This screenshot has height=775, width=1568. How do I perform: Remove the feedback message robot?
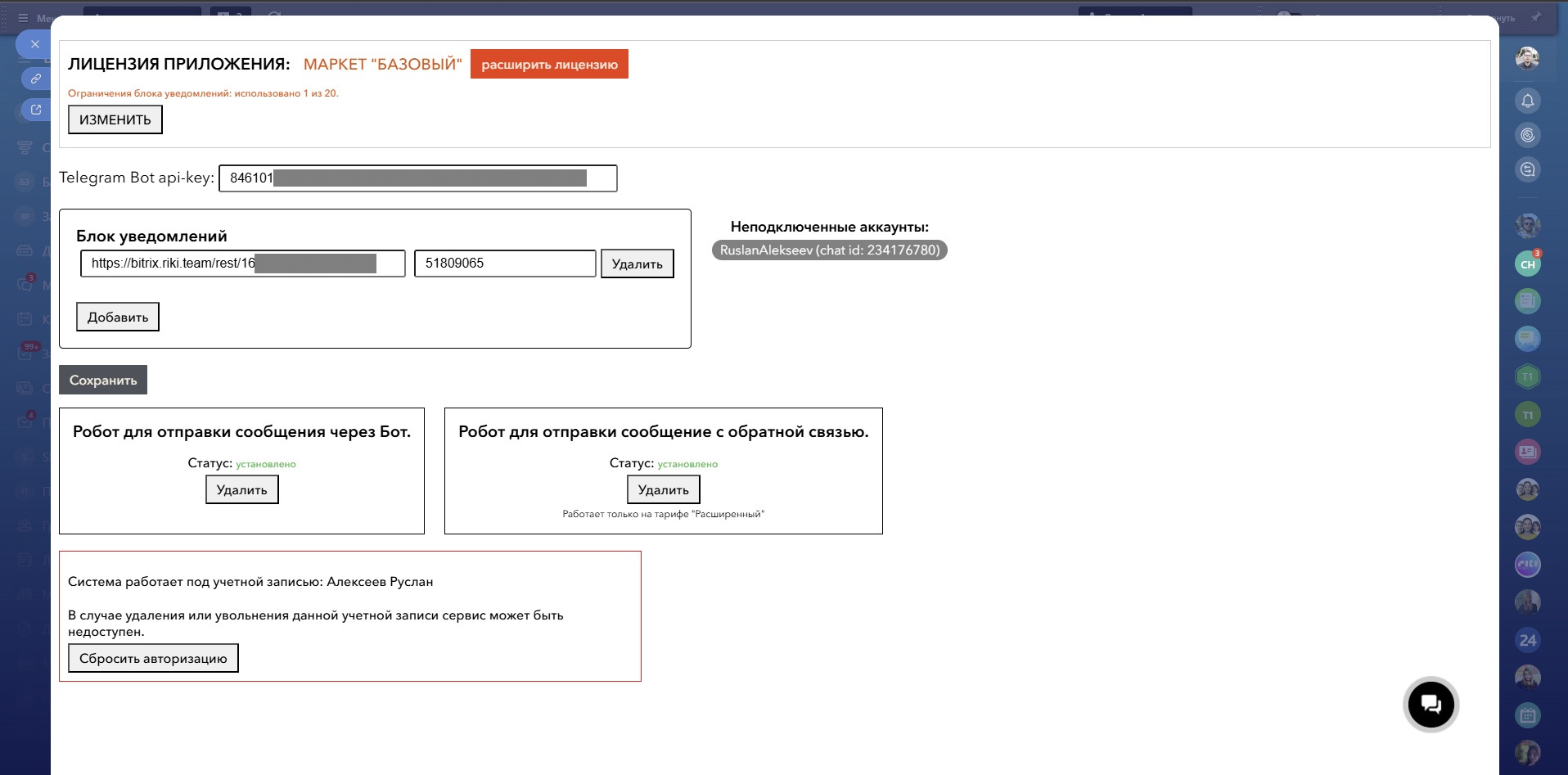(664, 489)
